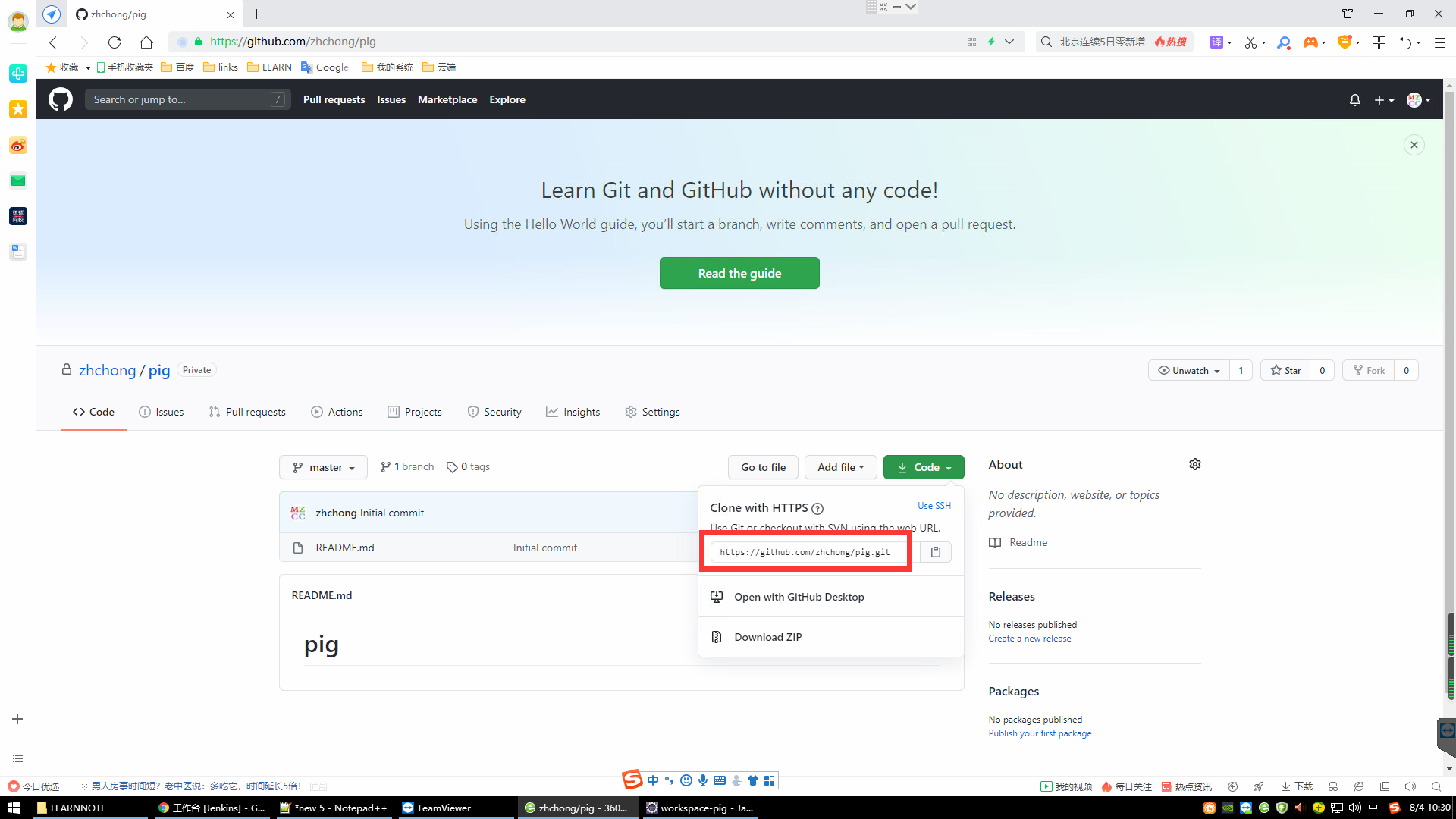Viewport: 1456px width, 819px height.
Task: Open the Windows Start button
Action: coord(14,808)
